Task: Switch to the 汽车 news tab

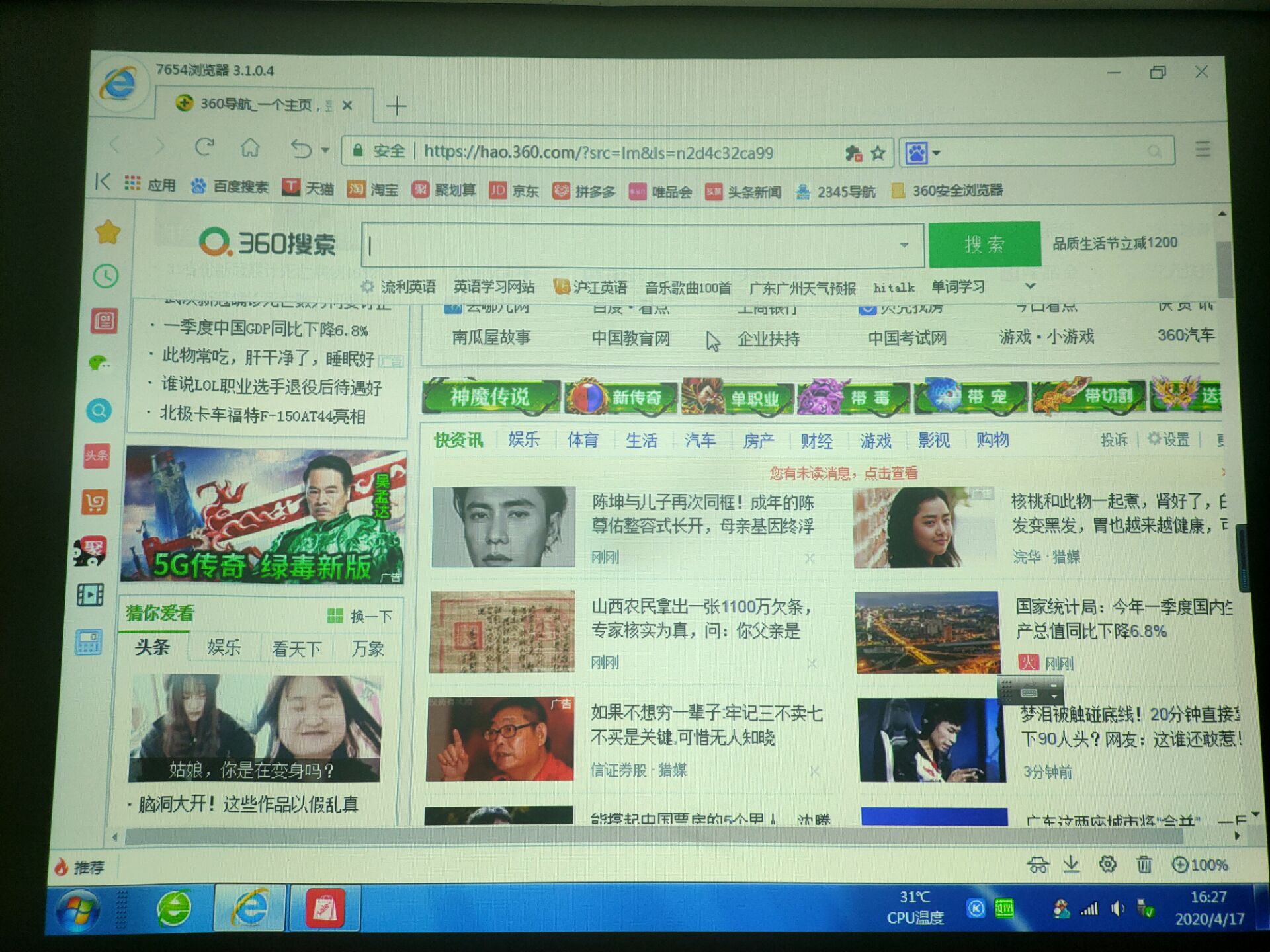Action: [x=700, y=440]
